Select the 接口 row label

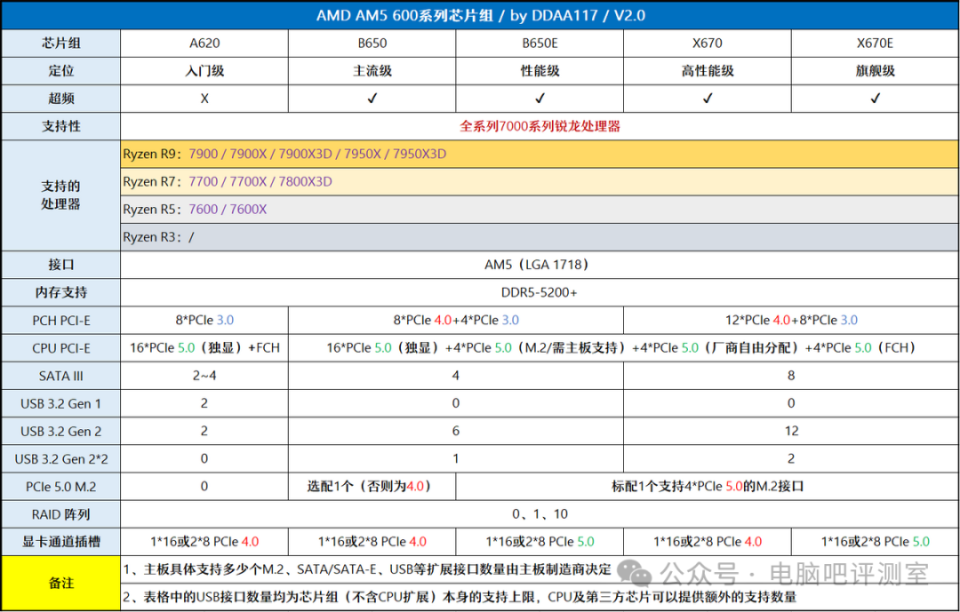pyautogui.click(x=61, y=265)
